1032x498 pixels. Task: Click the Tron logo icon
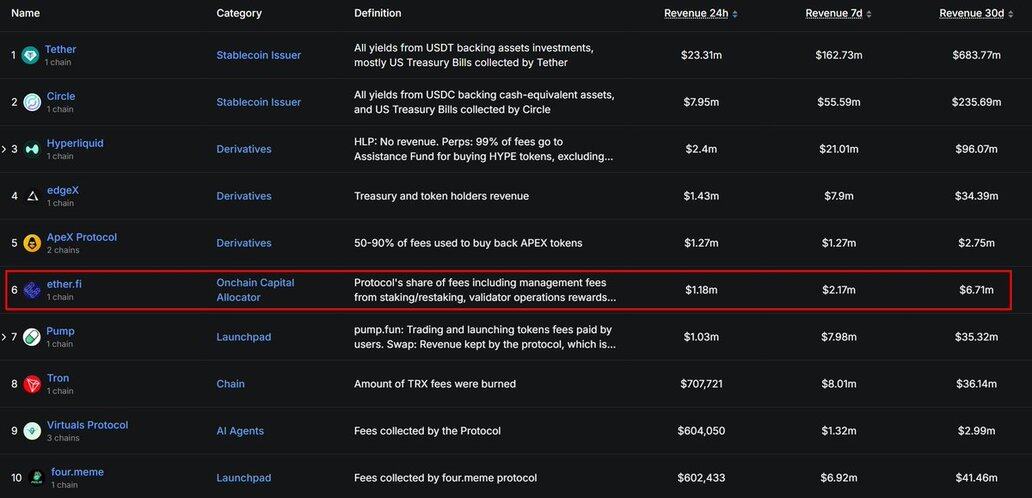tap(32, 384)
